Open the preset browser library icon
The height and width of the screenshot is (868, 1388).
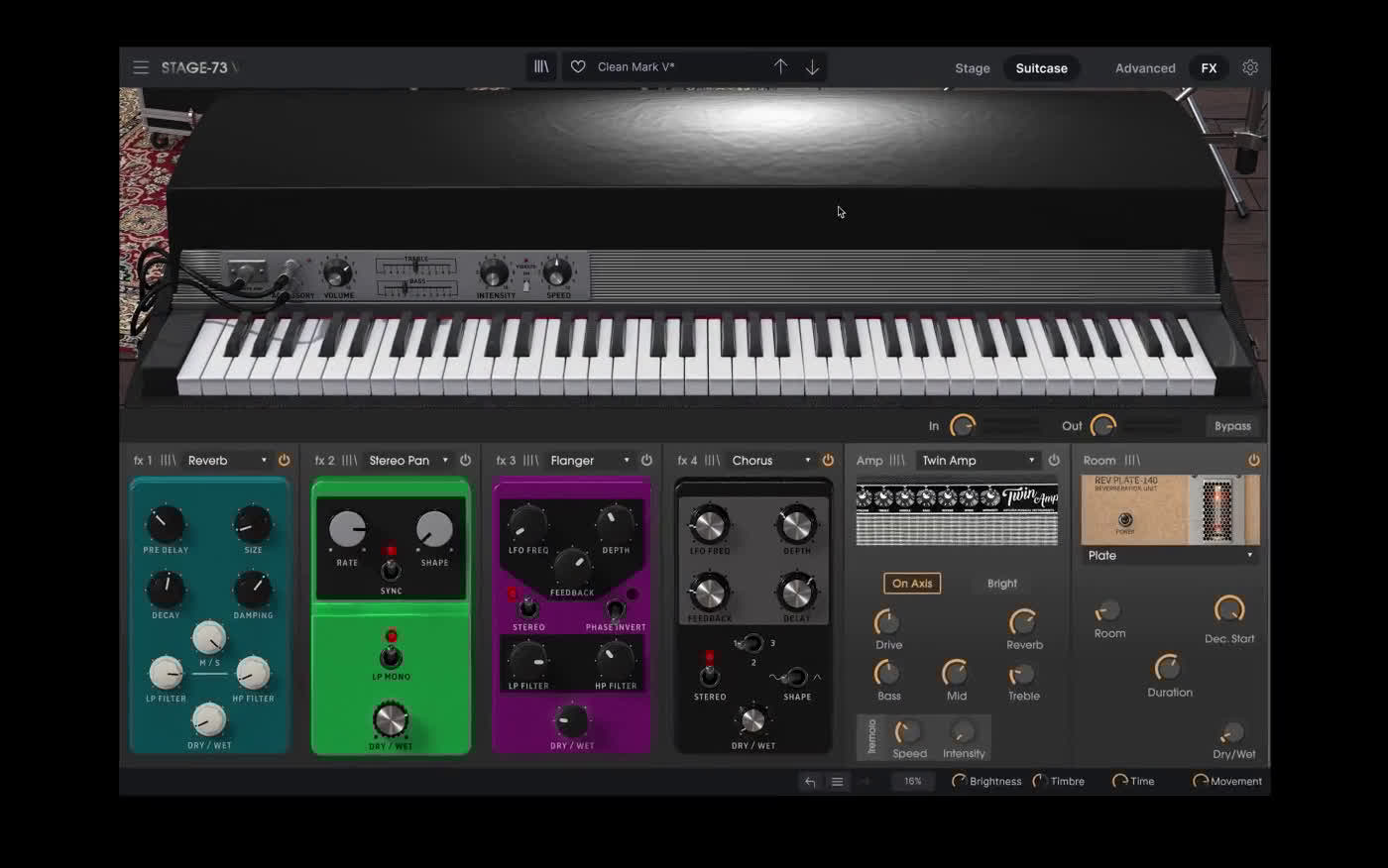tap(541, 66)
